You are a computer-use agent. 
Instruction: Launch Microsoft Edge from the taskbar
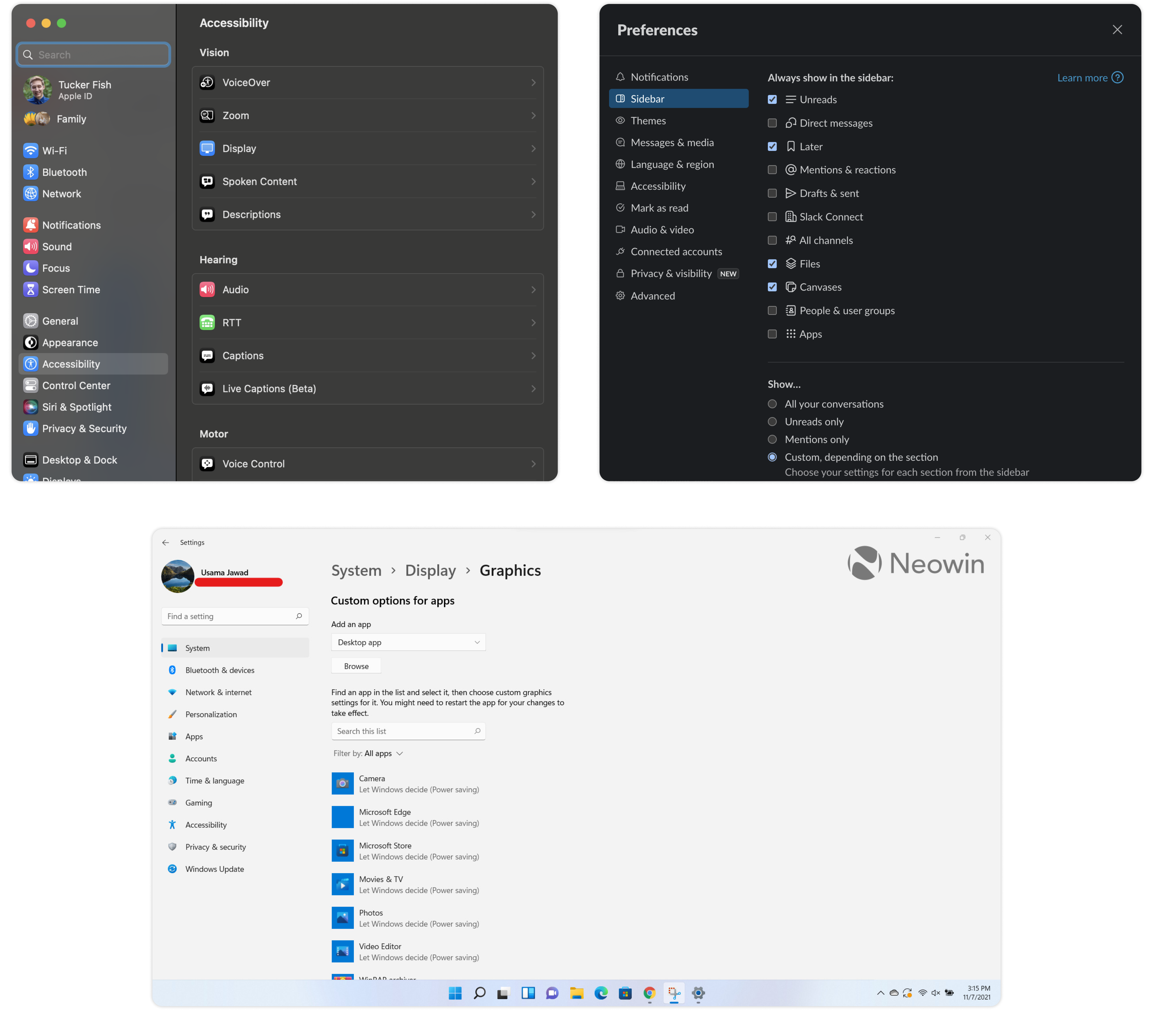601,993
